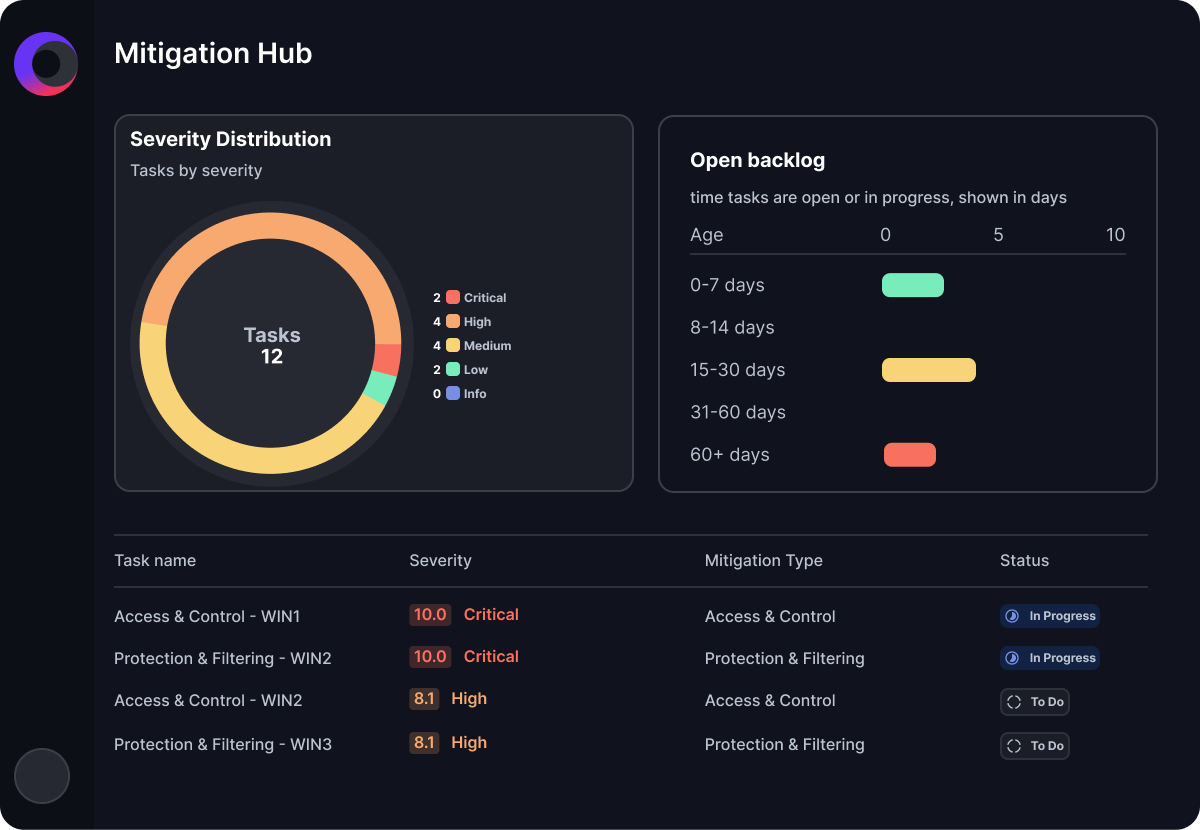
Task: Click the 8.1 score for Protection & Filtering - WIN3
Action: (x=424, y=743)
